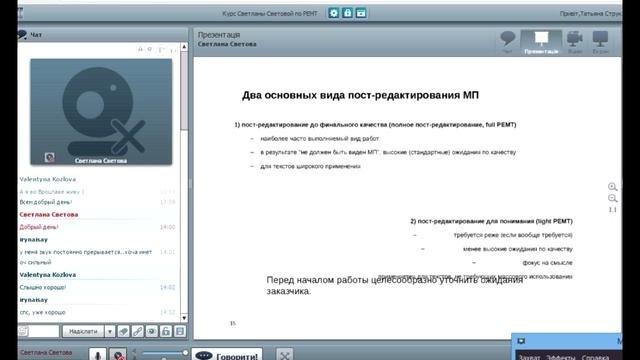Click the chat message input field
Screen dimensions: 640x360
[44, 331]
